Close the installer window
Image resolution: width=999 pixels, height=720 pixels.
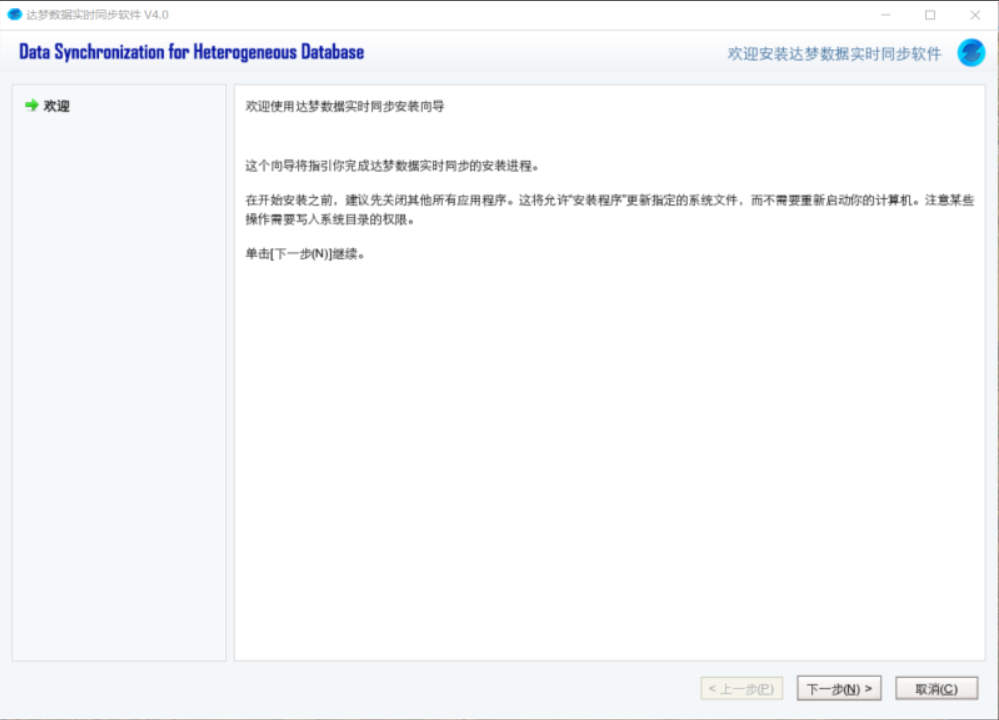pyautogui.click(x=975, y=15)
